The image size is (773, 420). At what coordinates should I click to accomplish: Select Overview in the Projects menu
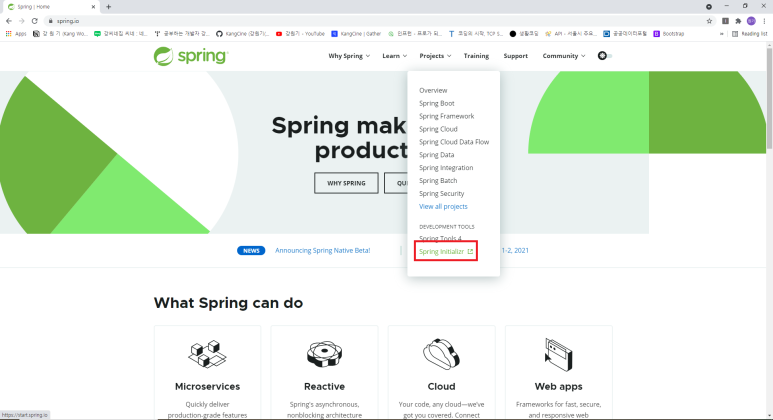click(433, 90)
